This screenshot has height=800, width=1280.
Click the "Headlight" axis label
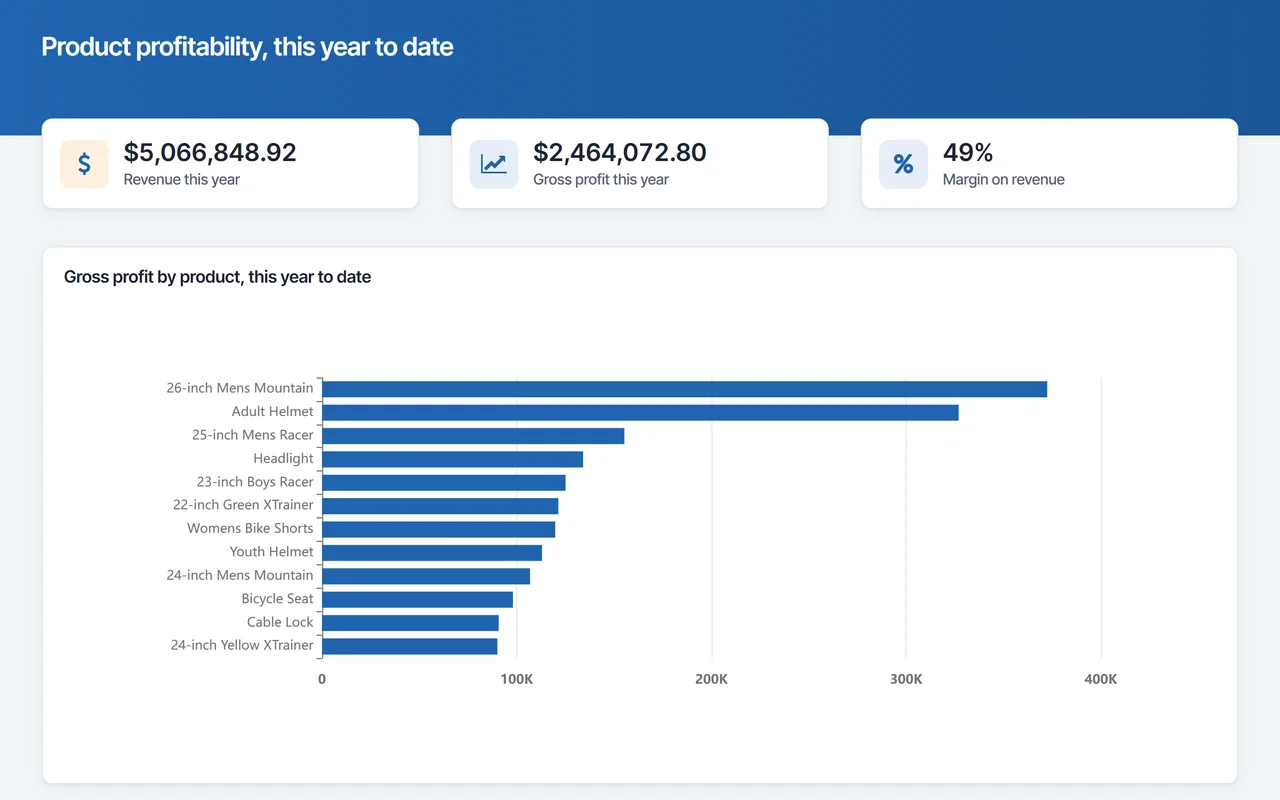tap(284, 458)
